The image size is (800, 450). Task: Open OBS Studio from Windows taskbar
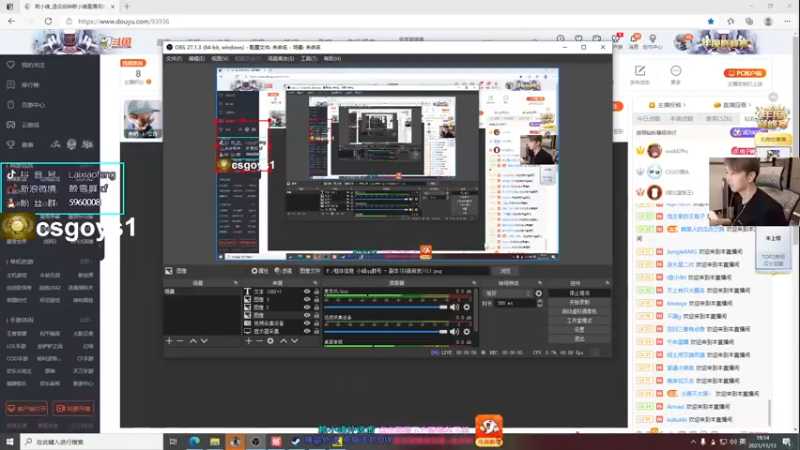coord(256,442)
